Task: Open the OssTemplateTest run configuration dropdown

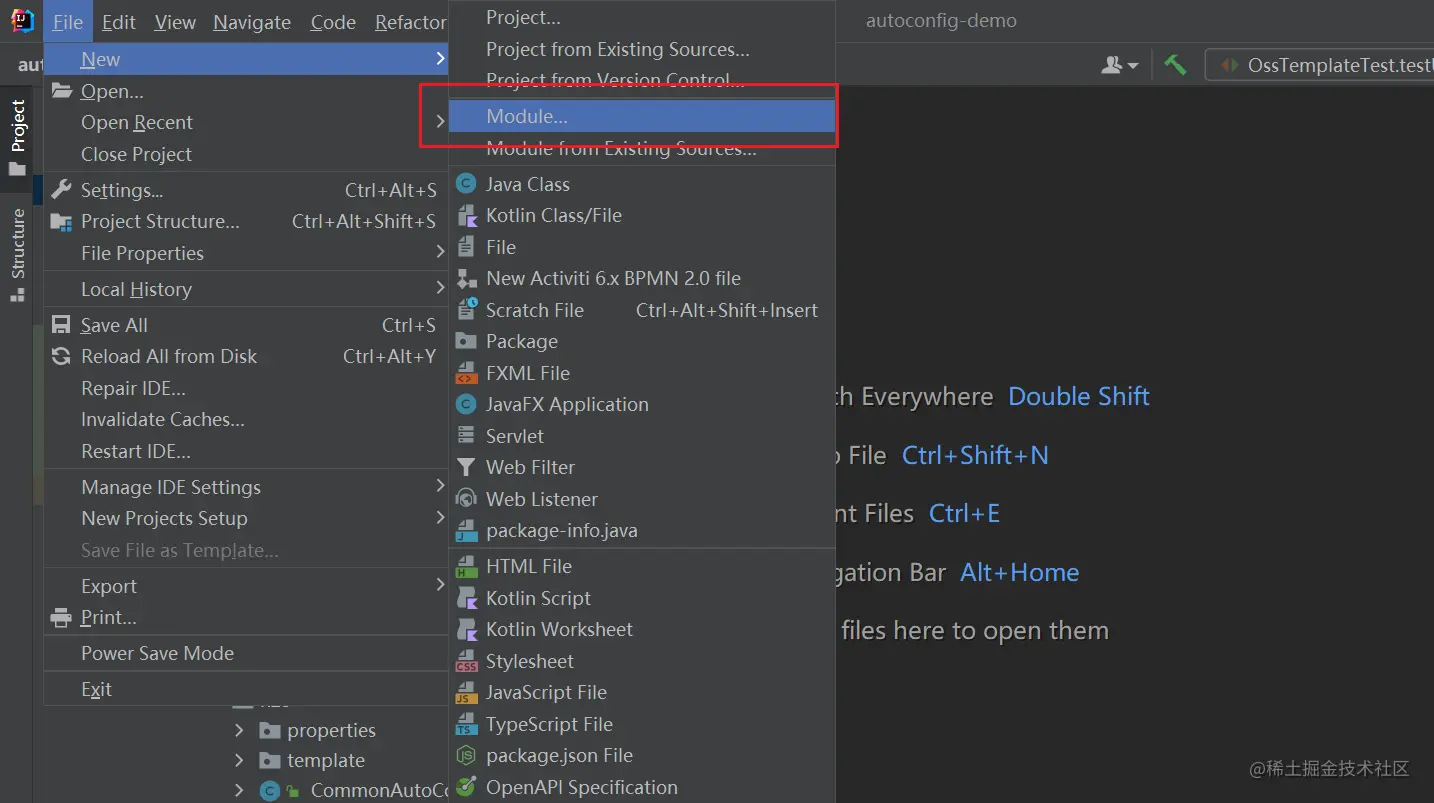Action: [1320, 65]
